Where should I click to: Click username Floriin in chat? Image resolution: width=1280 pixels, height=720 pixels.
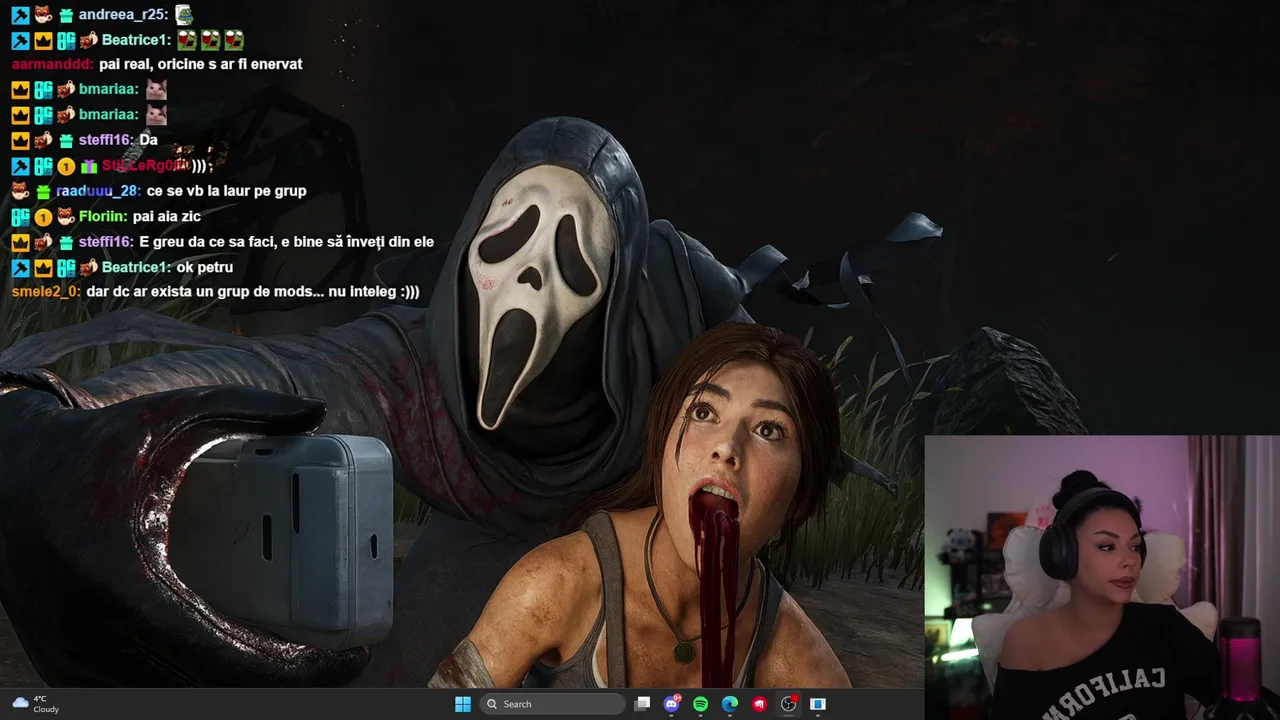click(103, 216)
